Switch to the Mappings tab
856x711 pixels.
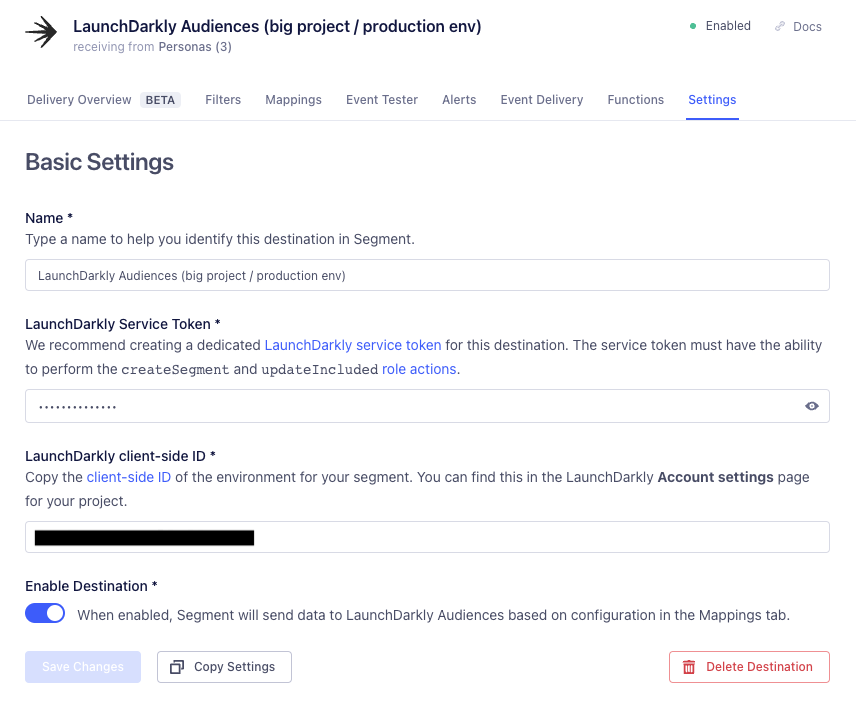[293, 100]
